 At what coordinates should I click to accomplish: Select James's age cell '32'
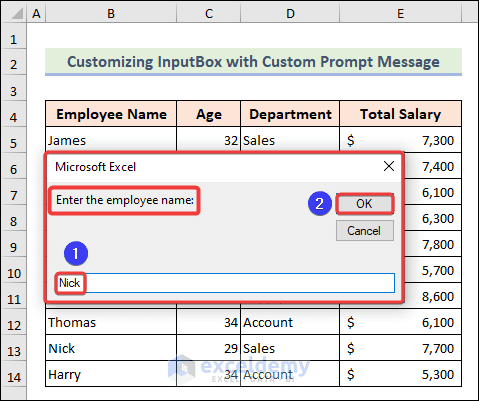coord(209,140)
